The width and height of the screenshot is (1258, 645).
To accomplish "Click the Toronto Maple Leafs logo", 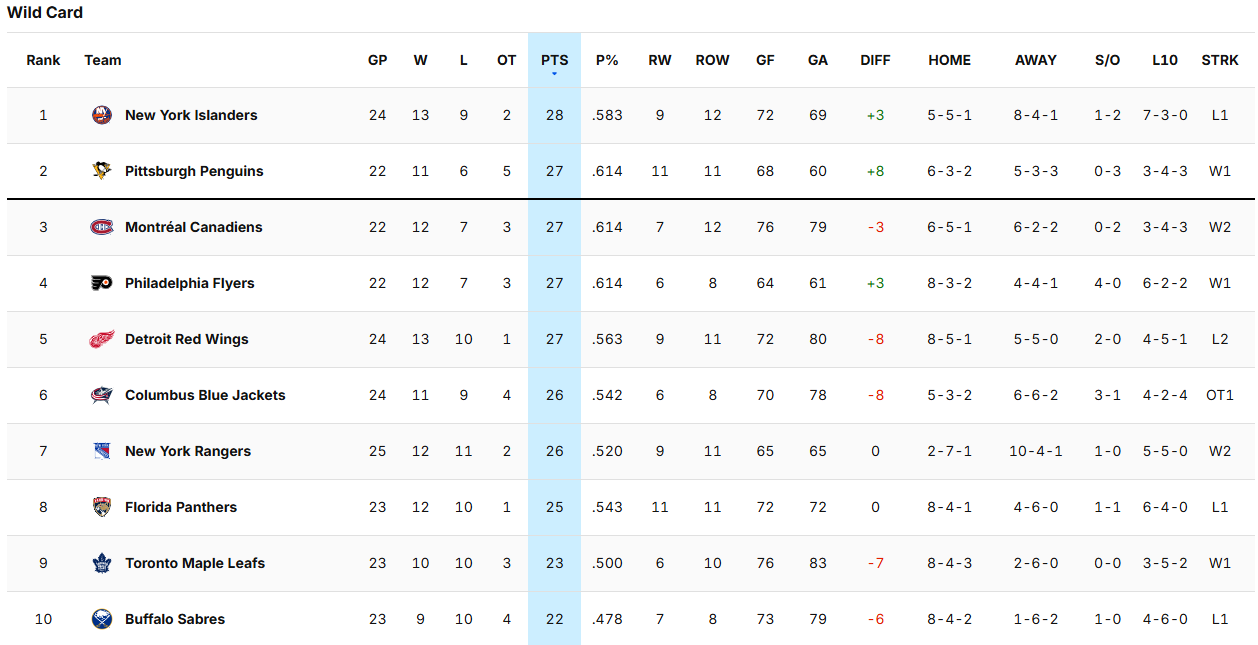I will tap(101, 563).
